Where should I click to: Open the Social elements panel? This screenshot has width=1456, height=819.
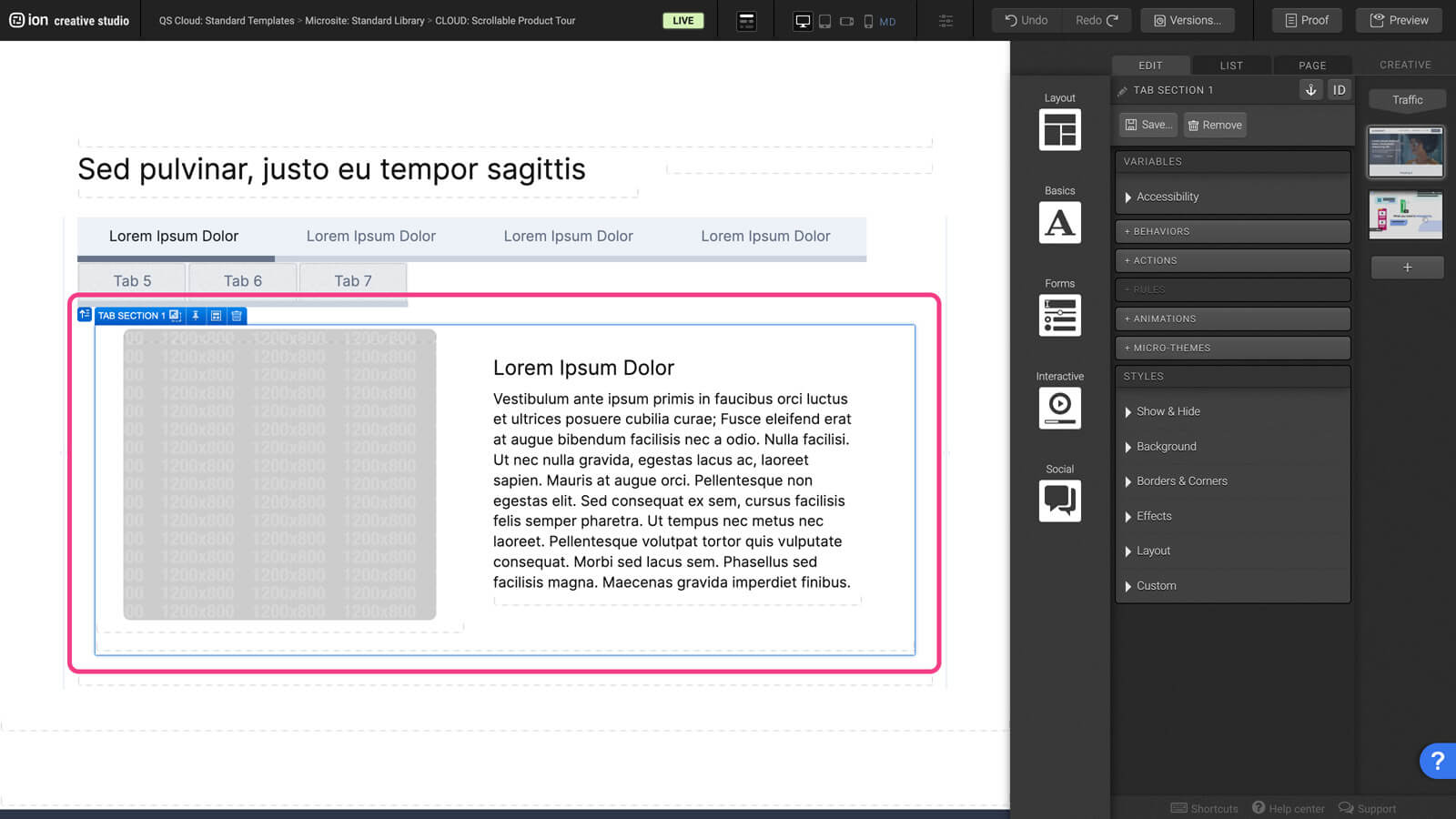point(1059,500)
